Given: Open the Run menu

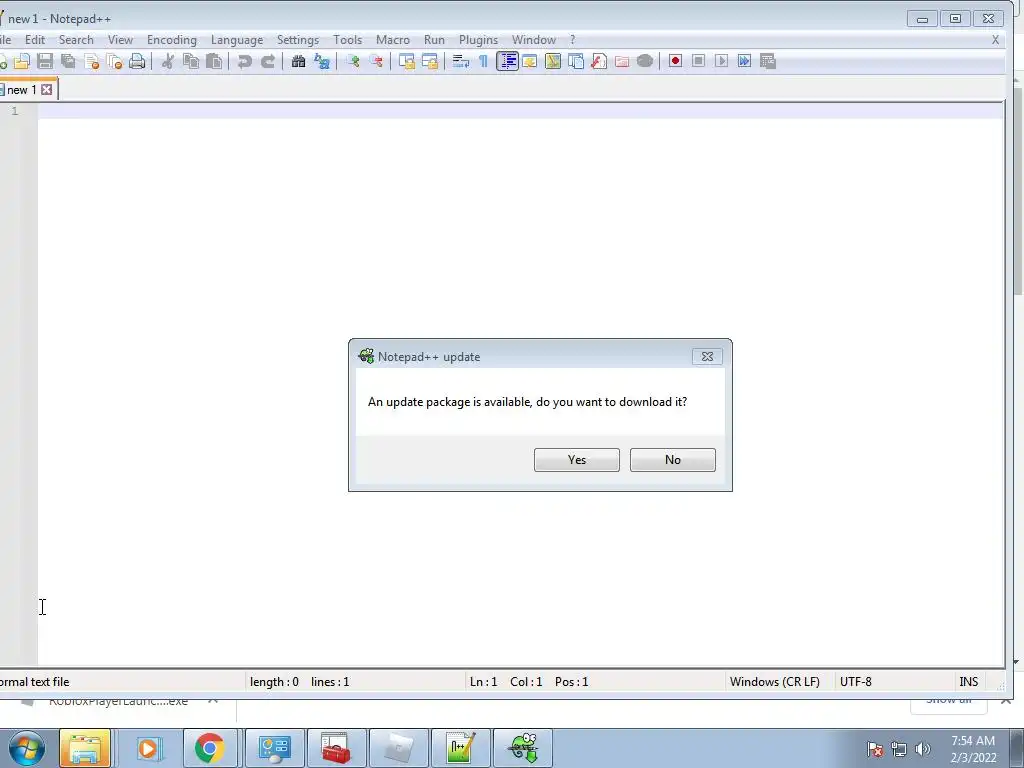Looking at the screenshot, I should pos(434,40).
